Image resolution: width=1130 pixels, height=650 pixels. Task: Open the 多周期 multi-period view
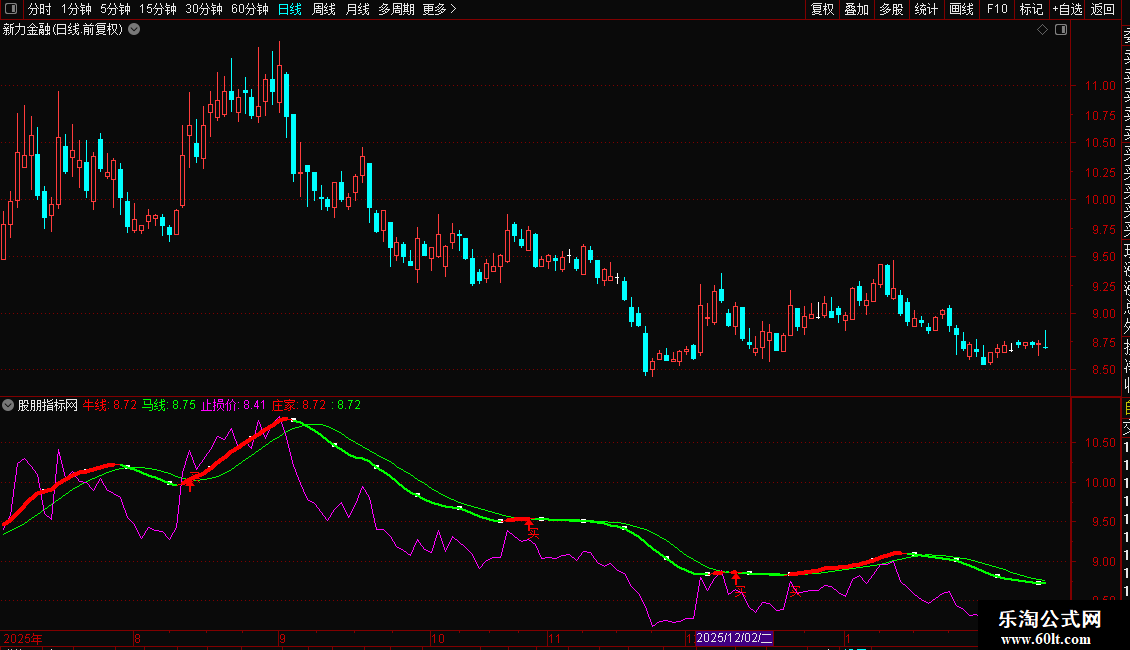click(396, 9)
